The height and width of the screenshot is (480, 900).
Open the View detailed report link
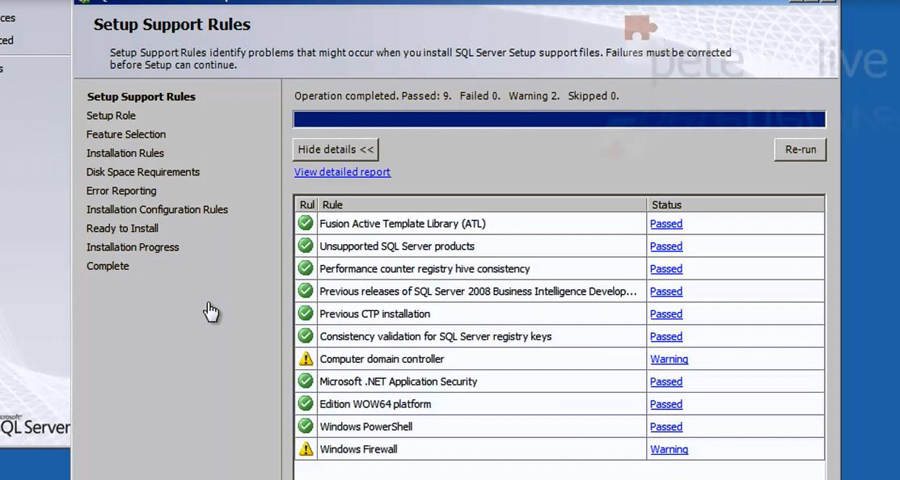pyautogui.click(x=342, y=172)
